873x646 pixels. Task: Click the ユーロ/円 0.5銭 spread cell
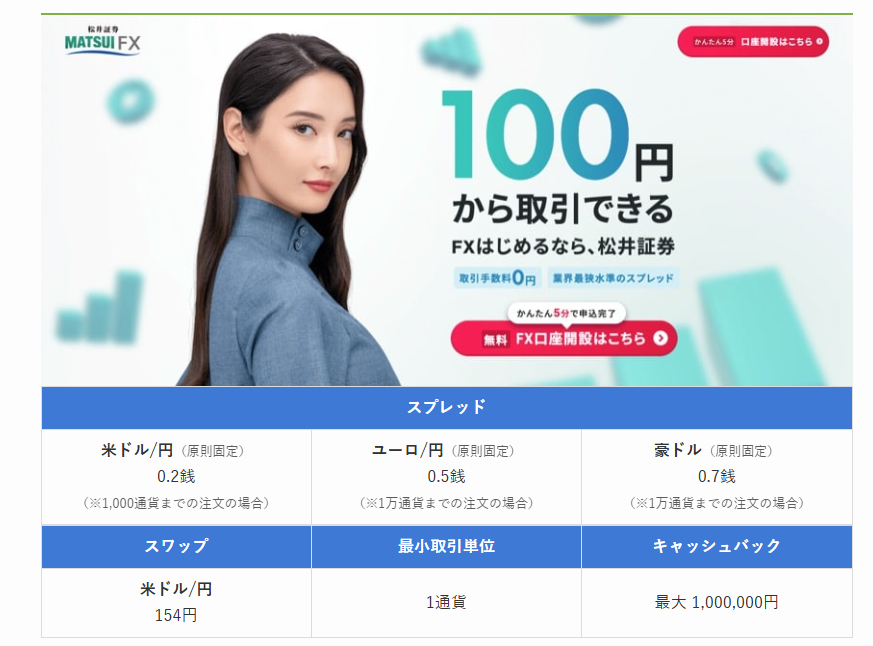click(x=447, y=477)
